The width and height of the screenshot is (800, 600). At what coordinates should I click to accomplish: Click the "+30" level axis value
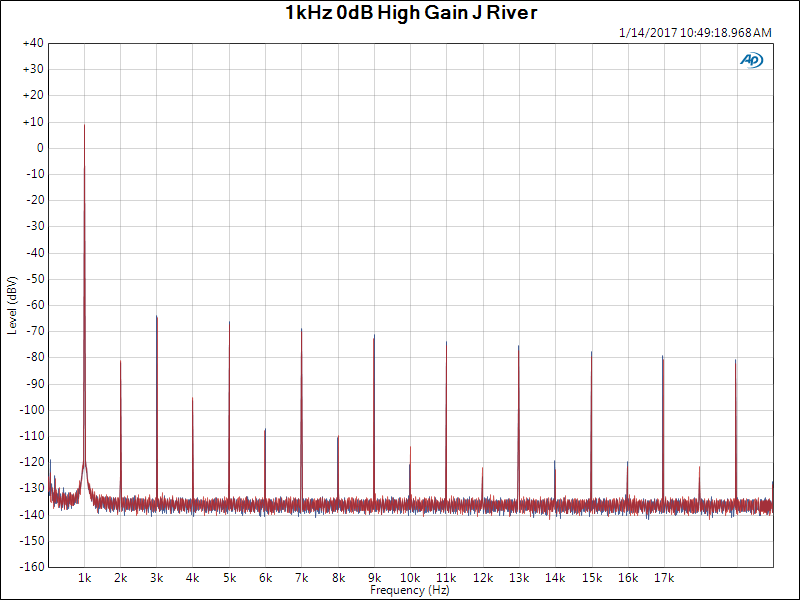pos(33,69)
